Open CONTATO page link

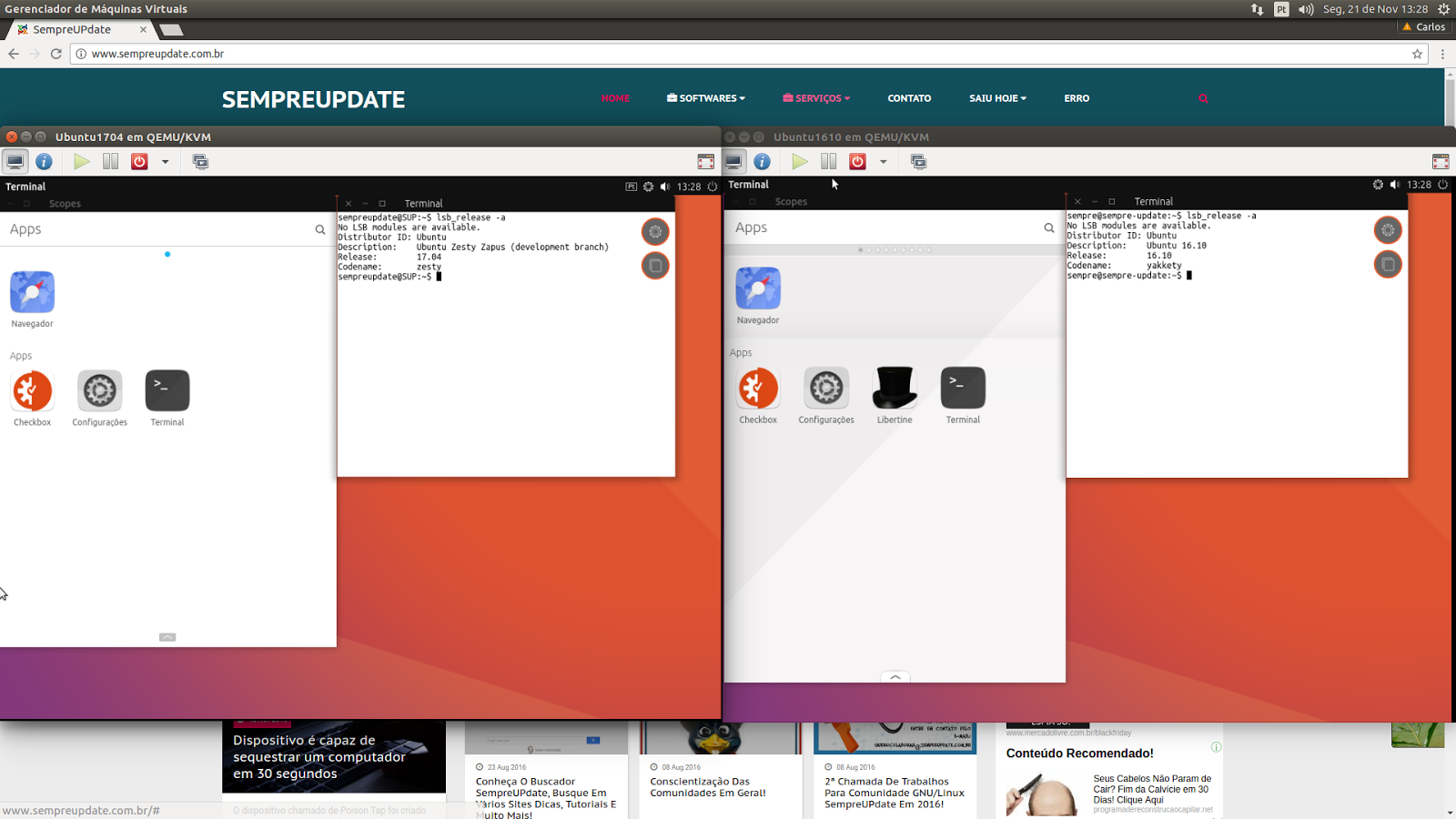(909, 98)
